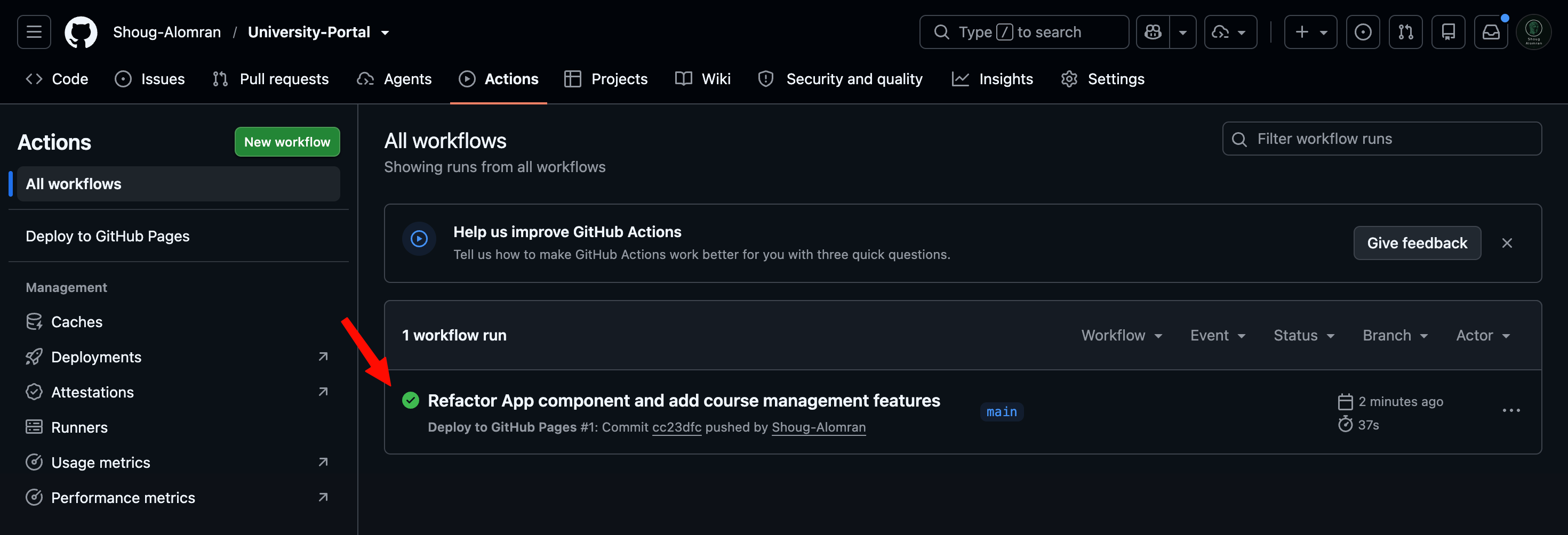Expand the repository name dropdown caret
The height and width of the screenshot is (535, 1568).
coord(385,33)
